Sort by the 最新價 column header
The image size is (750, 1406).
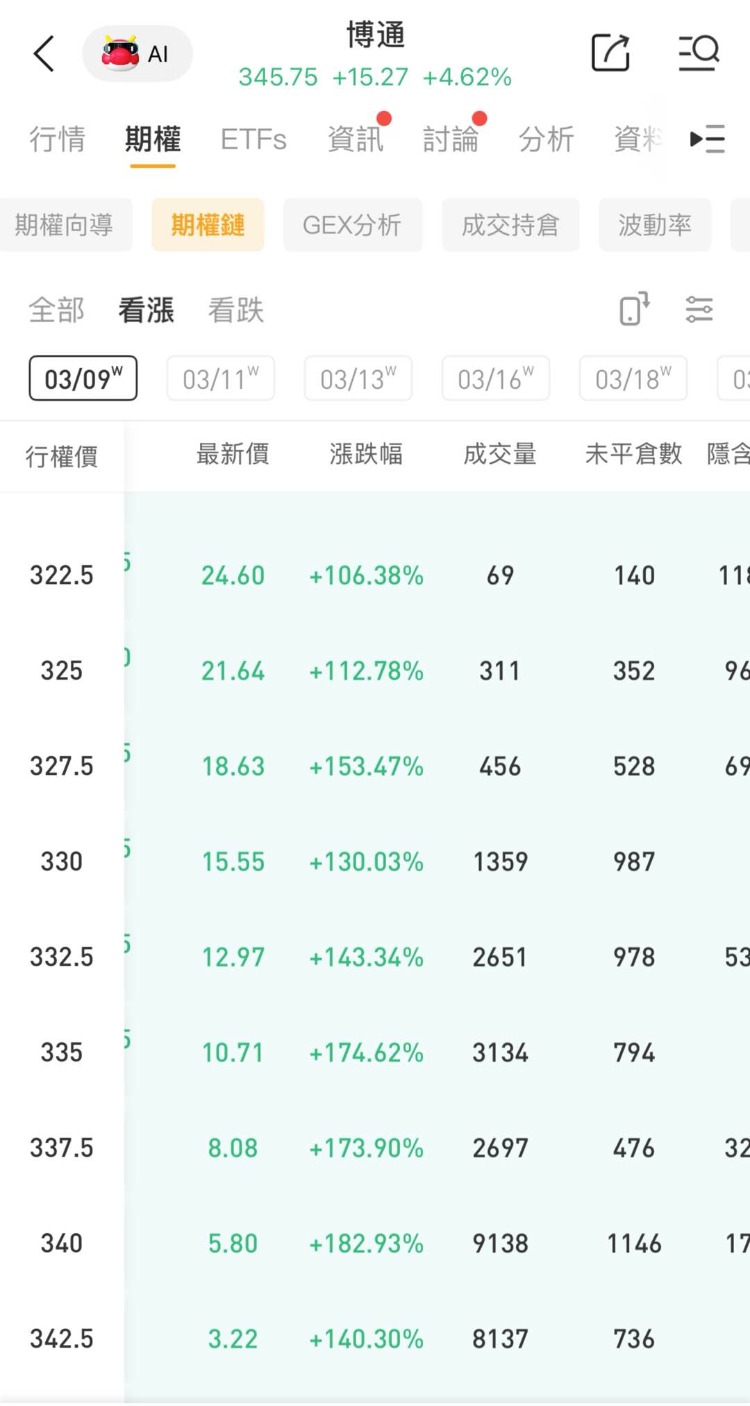point(233,455)
